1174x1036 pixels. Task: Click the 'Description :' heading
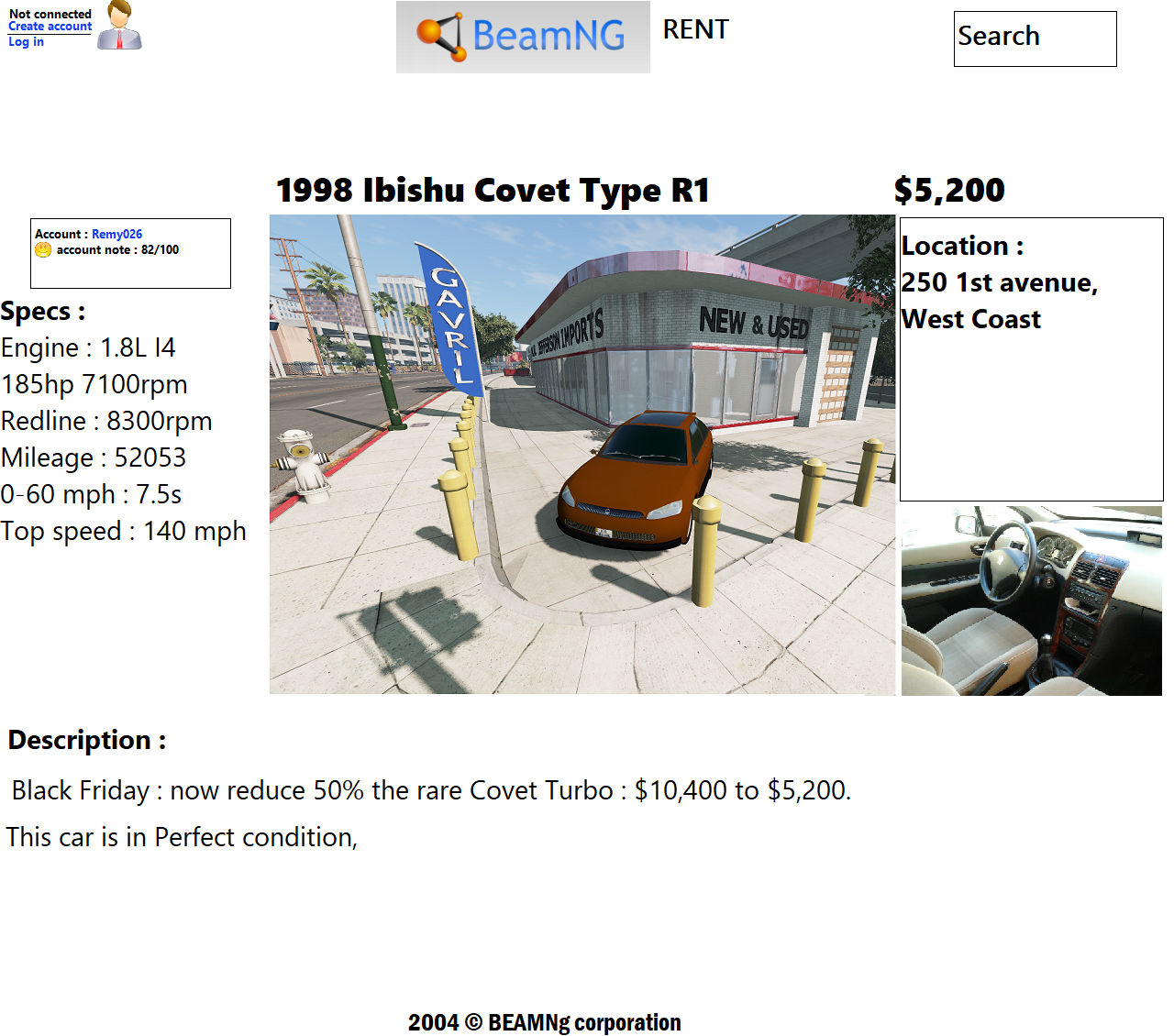click(87, 740)
